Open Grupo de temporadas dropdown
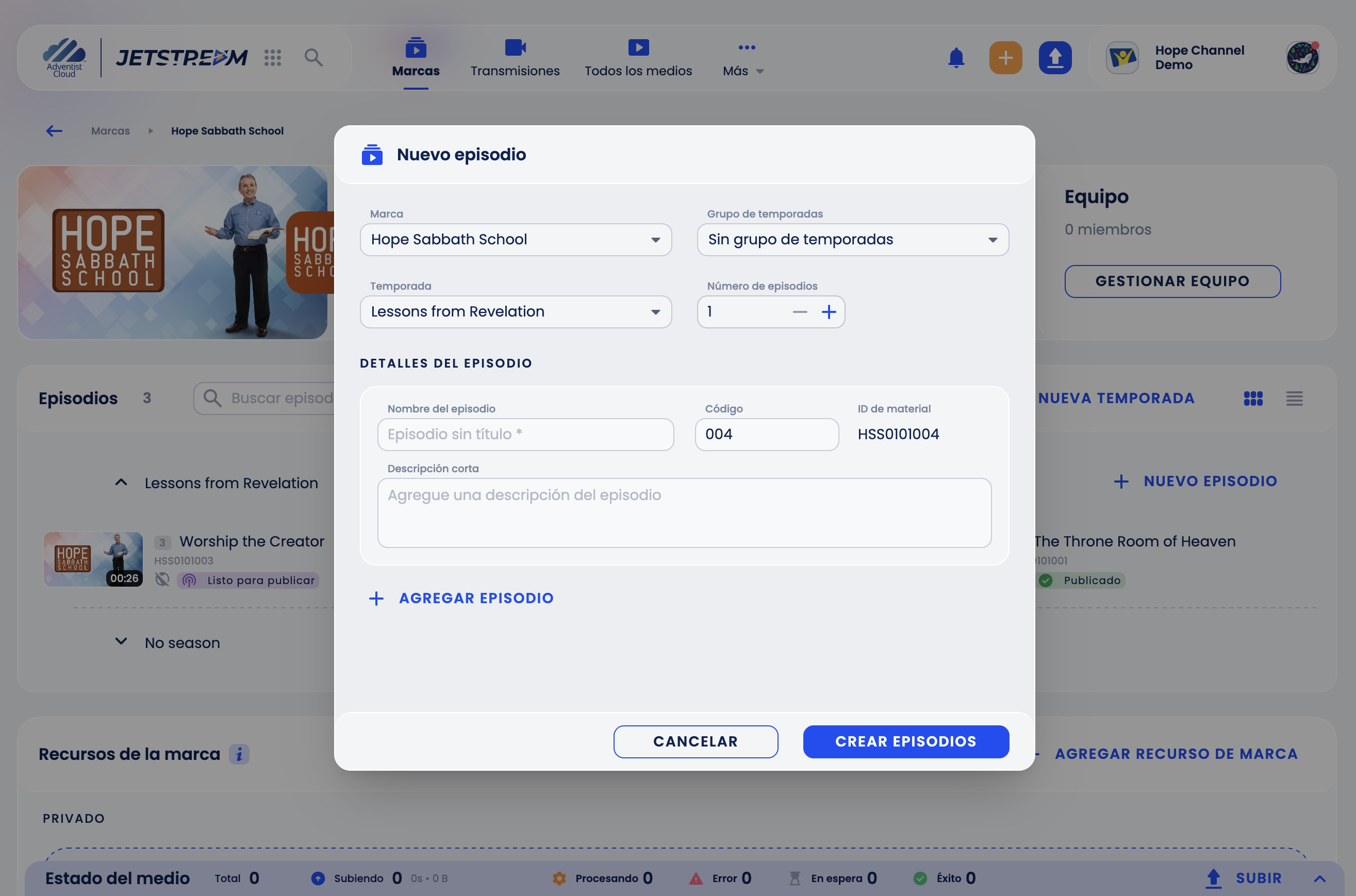Screen dimensions: 1356x896 (x=853, y=239)
